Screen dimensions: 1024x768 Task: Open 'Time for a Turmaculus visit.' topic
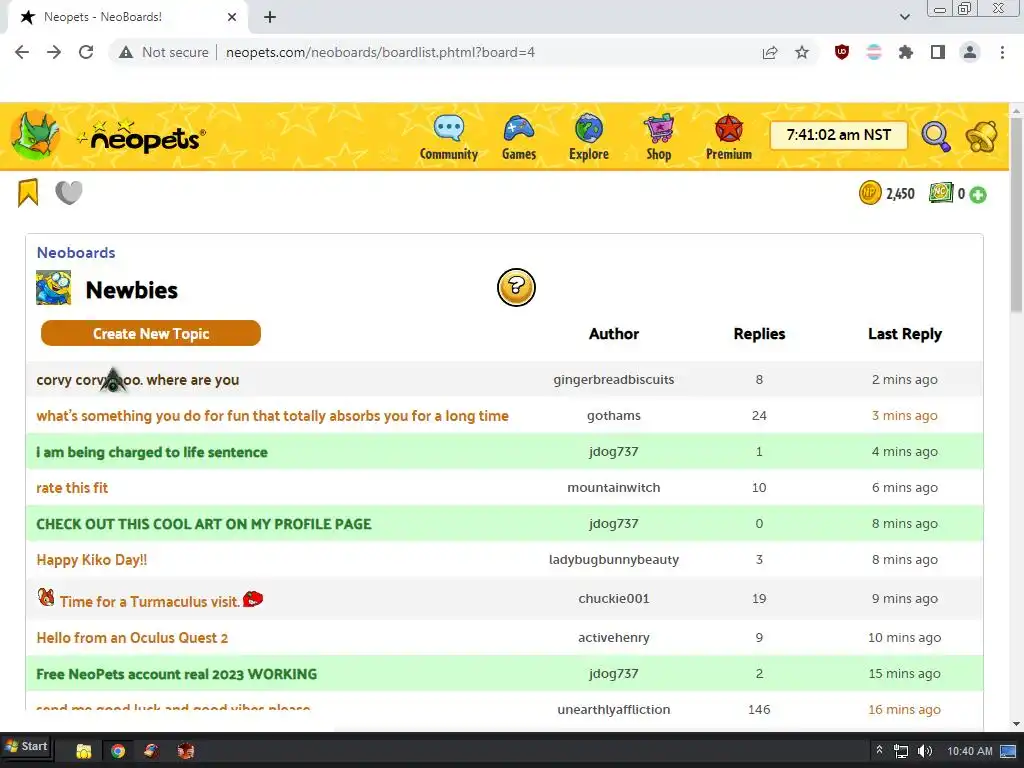[x=150, y=601]
